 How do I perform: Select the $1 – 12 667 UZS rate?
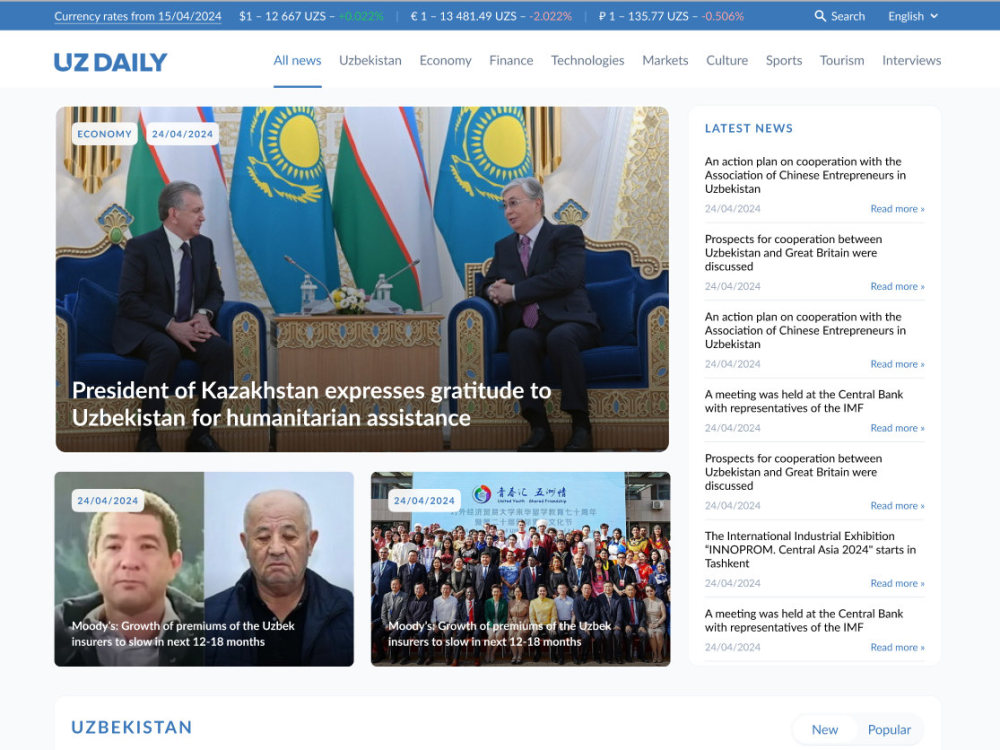coord(282,16)
